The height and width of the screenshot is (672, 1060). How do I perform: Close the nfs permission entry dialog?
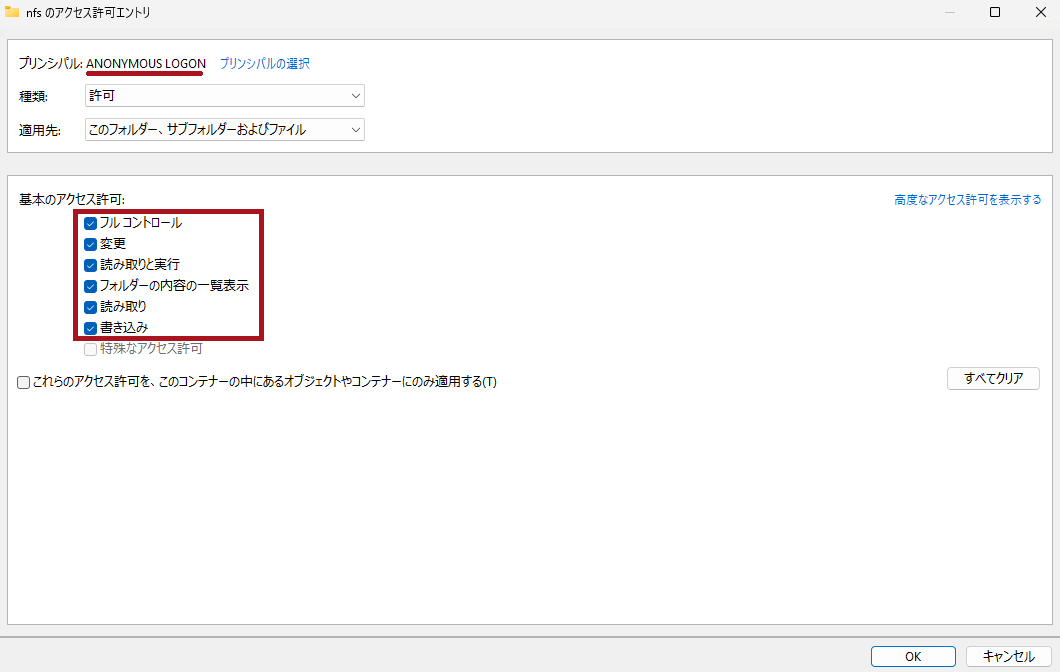point(1041,12)
